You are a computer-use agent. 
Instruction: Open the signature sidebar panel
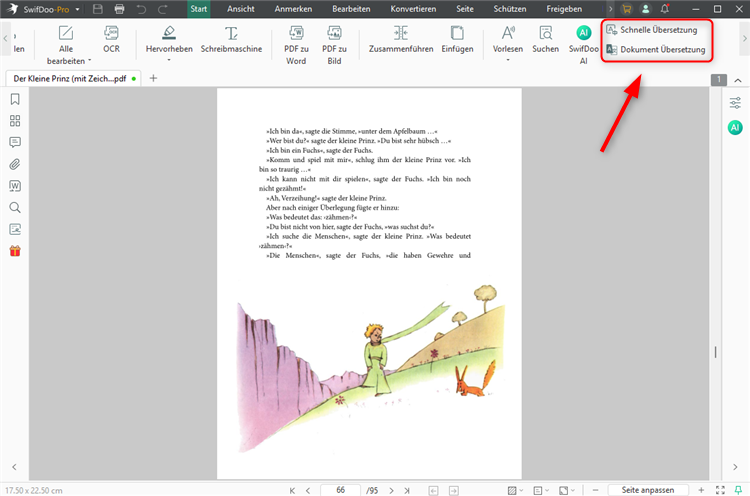15,229
